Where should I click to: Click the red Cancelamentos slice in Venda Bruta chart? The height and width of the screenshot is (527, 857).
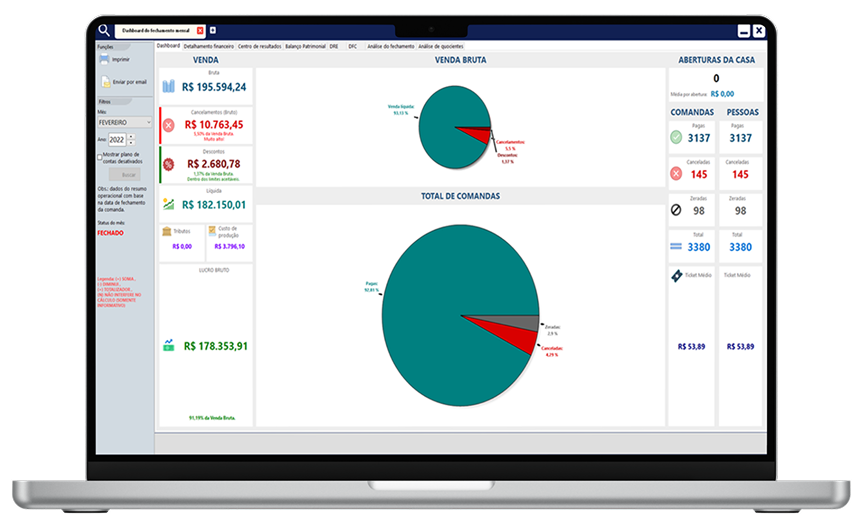click(x=478, y=133)
